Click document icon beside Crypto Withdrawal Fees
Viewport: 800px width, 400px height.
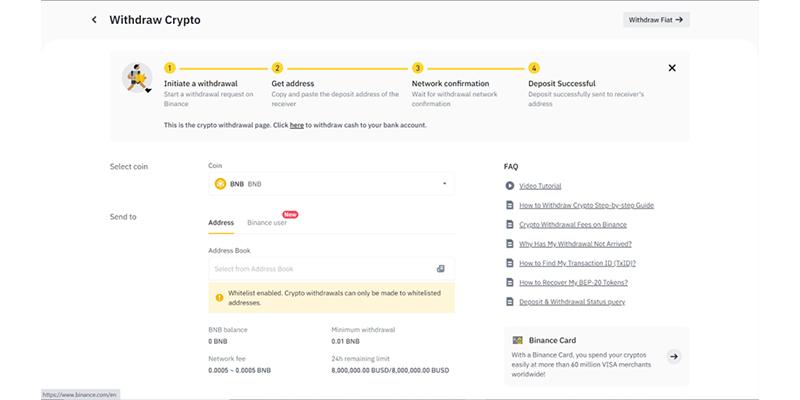pos(510,224)
